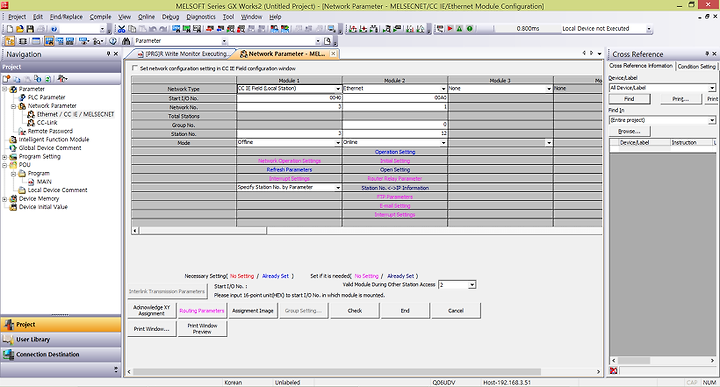Pin the Cross Reference panel
This screenshot has height=387, width=720.
click(707, 54)
